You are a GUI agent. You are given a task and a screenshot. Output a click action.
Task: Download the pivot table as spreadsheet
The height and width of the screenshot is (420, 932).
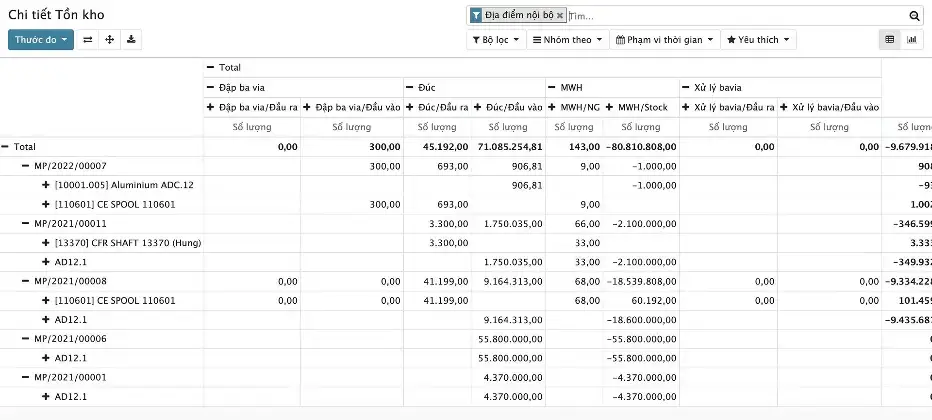coord(132,40)
